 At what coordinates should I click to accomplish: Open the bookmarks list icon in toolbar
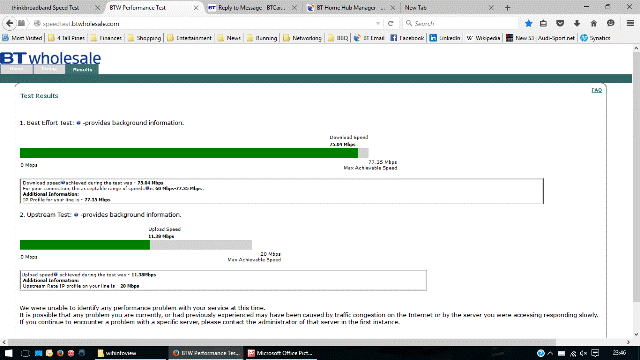544,23
